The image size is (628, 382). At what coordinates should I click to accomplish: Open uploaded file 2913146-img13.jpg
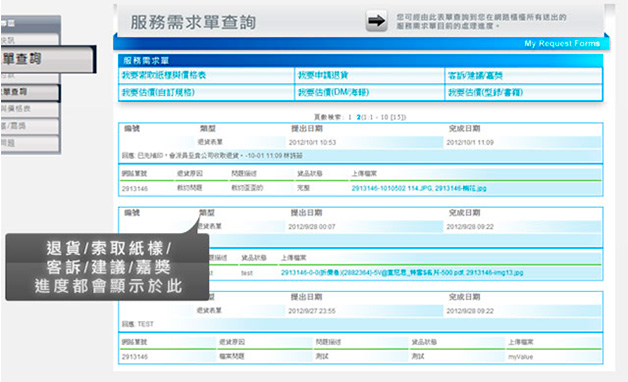point(495,273)
